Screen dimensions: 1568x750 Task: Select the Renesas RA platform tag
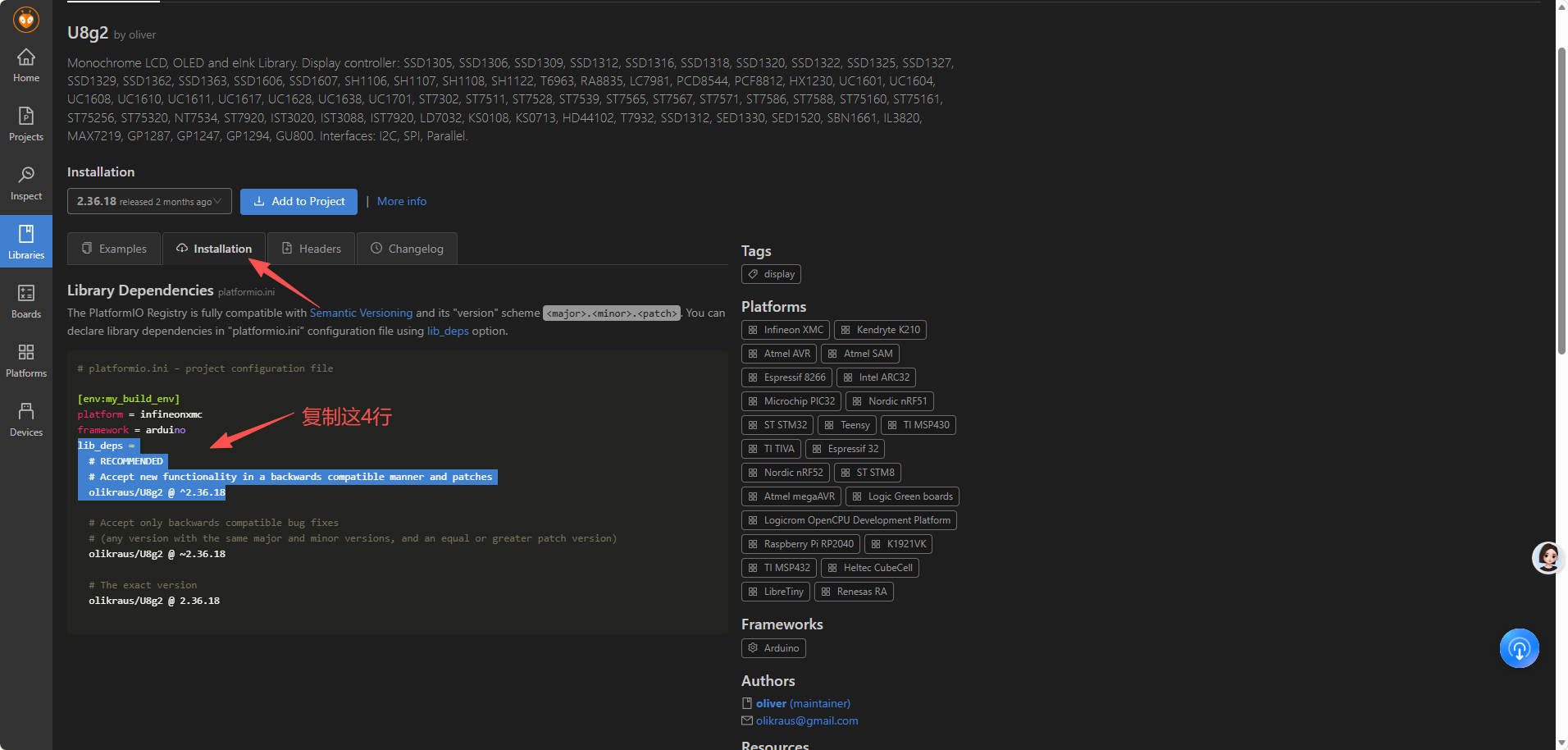pos(854,592)
